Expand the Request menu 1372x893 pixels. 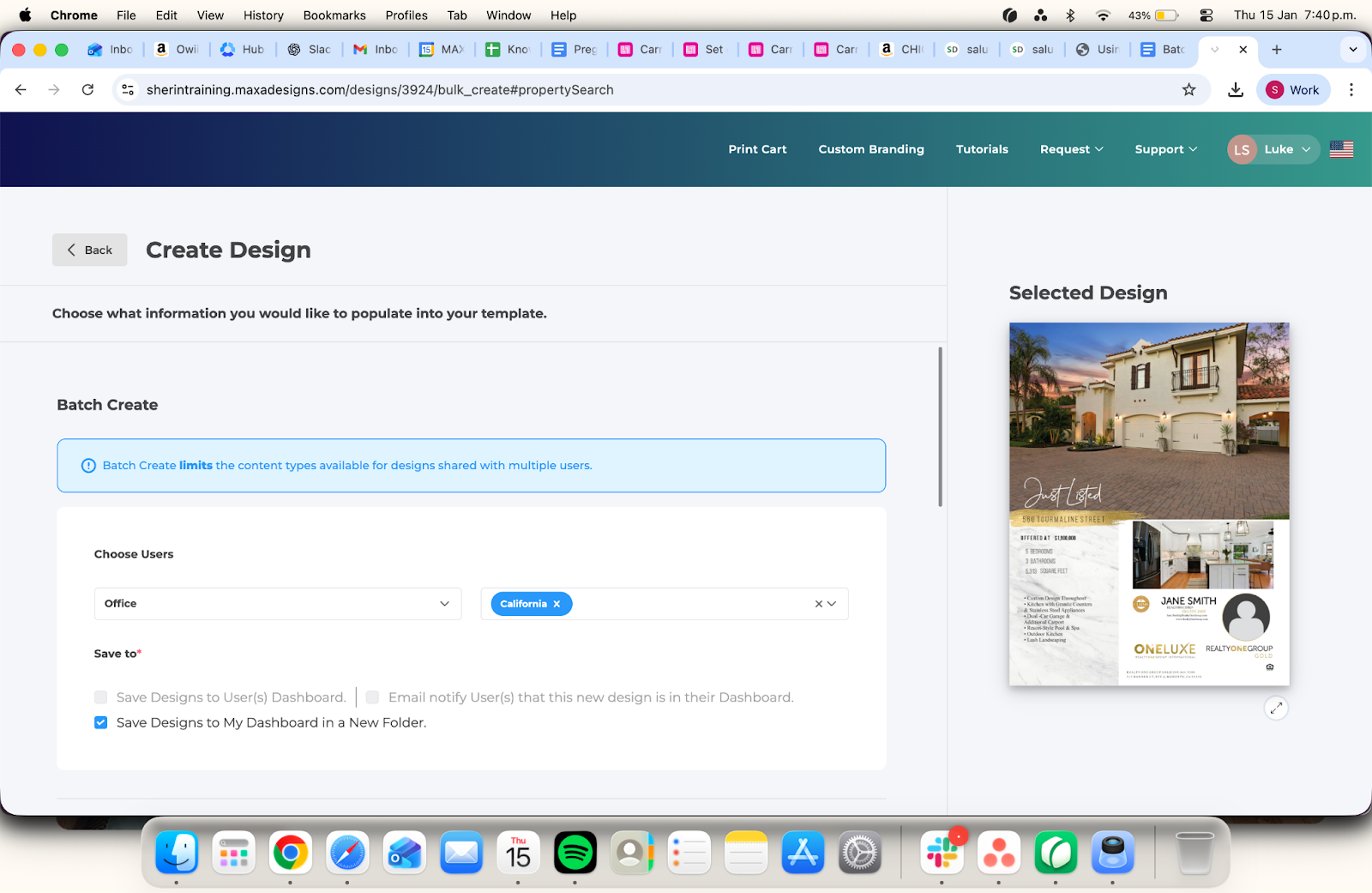click(1071, 149)
